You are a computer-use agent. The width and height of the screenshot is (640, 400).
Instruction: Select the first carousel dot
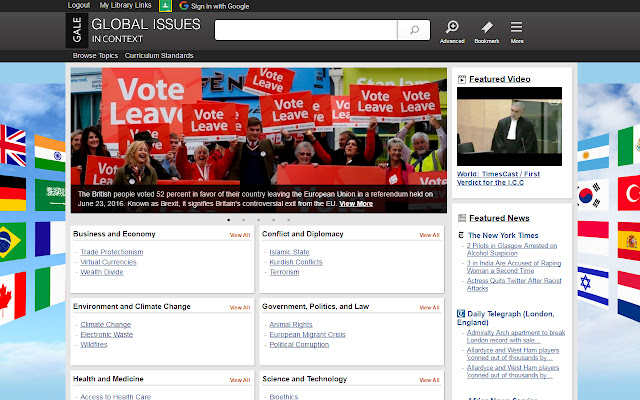[x=229, y=220]
